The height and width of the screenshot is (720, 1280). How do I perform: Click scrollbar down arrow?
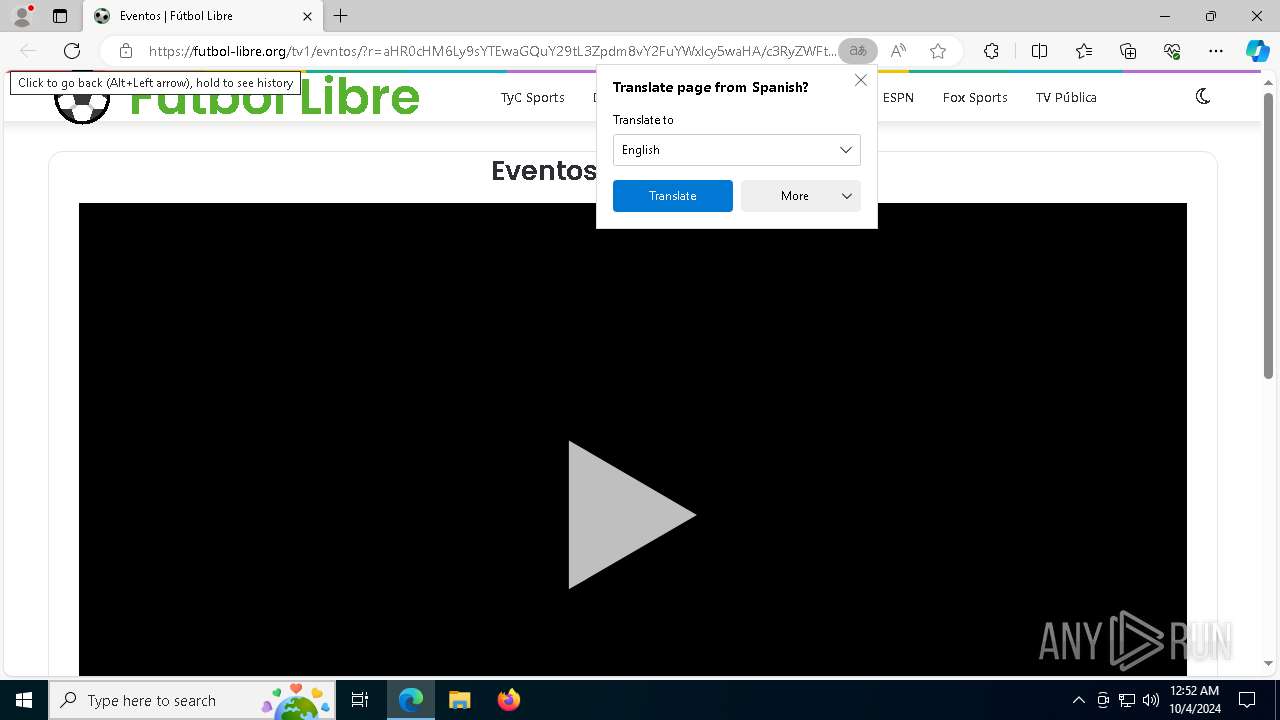[x=1268, y=663]
